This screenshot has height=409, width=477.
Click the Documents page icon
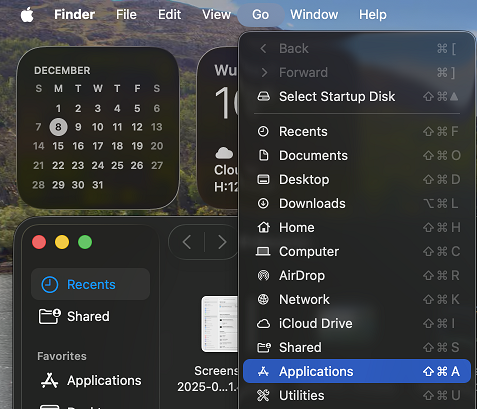(x=263, y=155)
